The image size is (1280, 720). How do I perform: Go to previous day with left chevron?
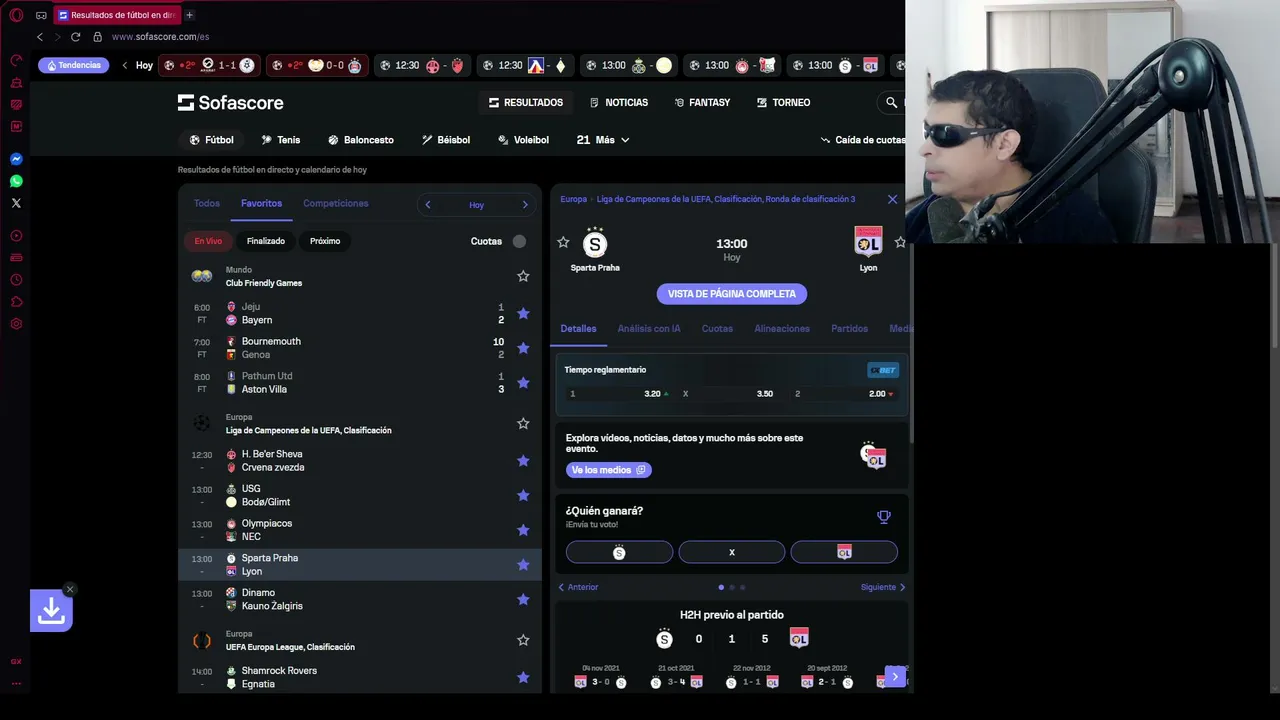pos(428,205)
